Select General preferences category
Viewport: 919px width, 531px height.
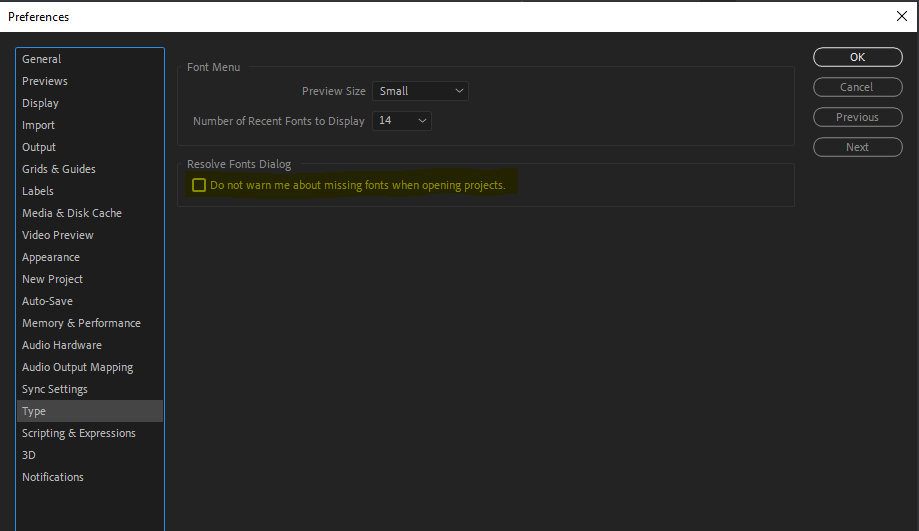[x=90, y=59]
